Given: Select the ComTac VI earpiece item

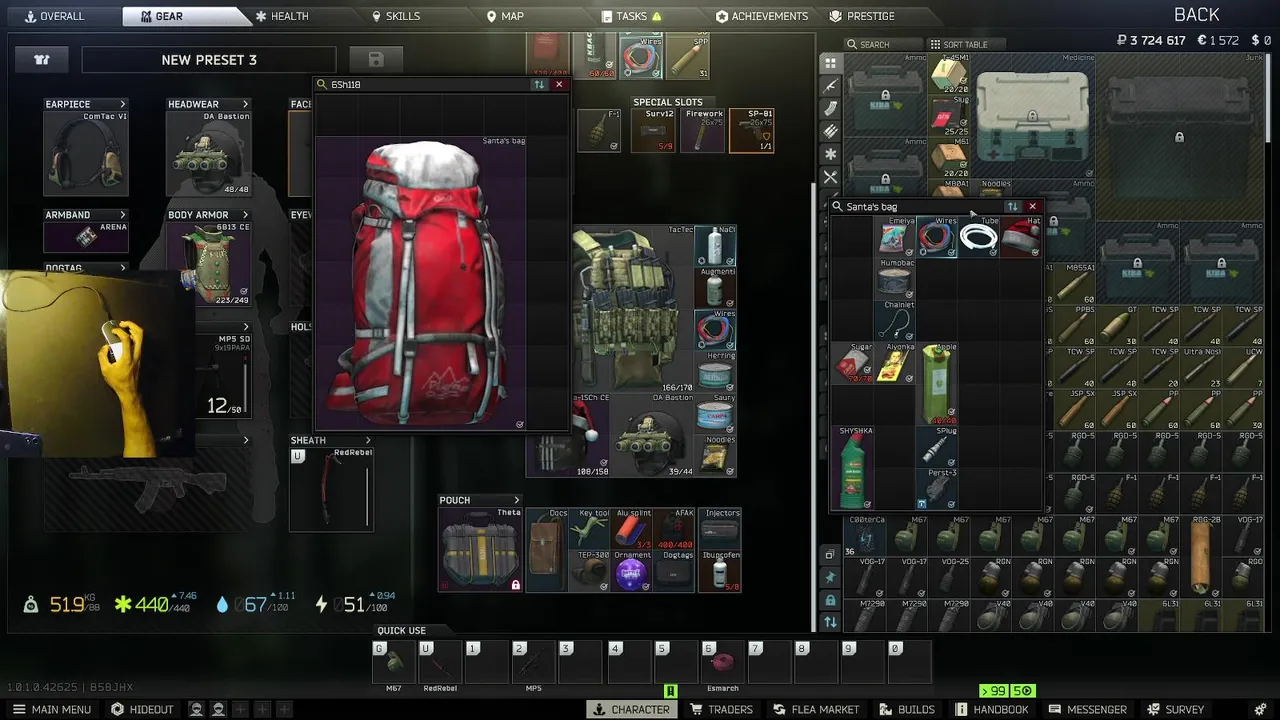Looking at the screenshot, I should click(x=86, y=153).
